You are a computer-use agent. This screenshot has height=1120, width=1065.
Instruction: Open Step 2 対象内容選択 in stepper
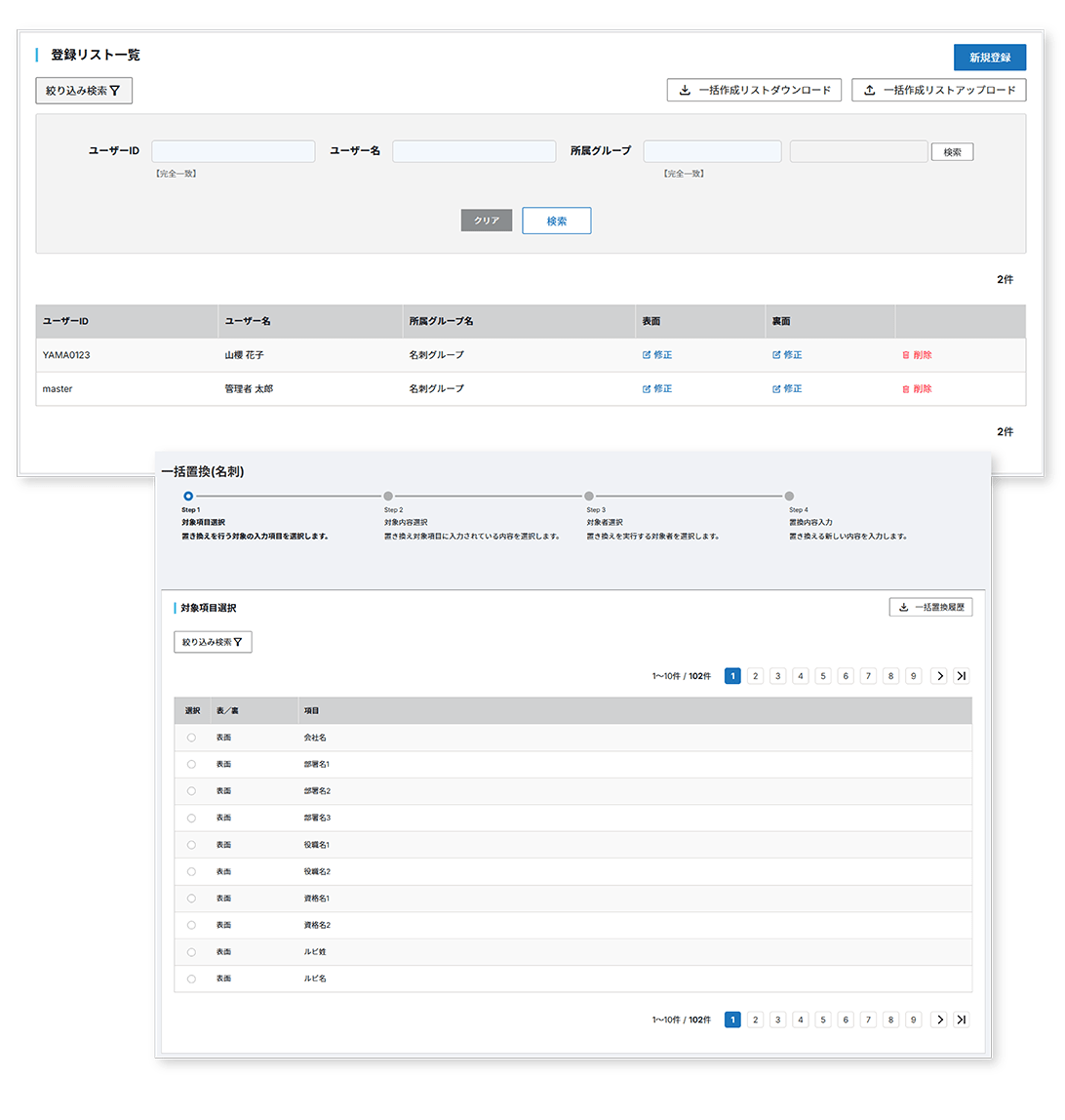pyautogui.click(x=388, y=497)
